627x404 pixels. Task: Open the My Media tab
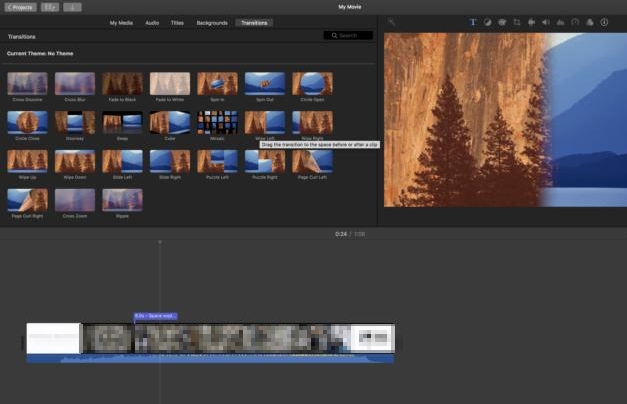pos(121,23)
